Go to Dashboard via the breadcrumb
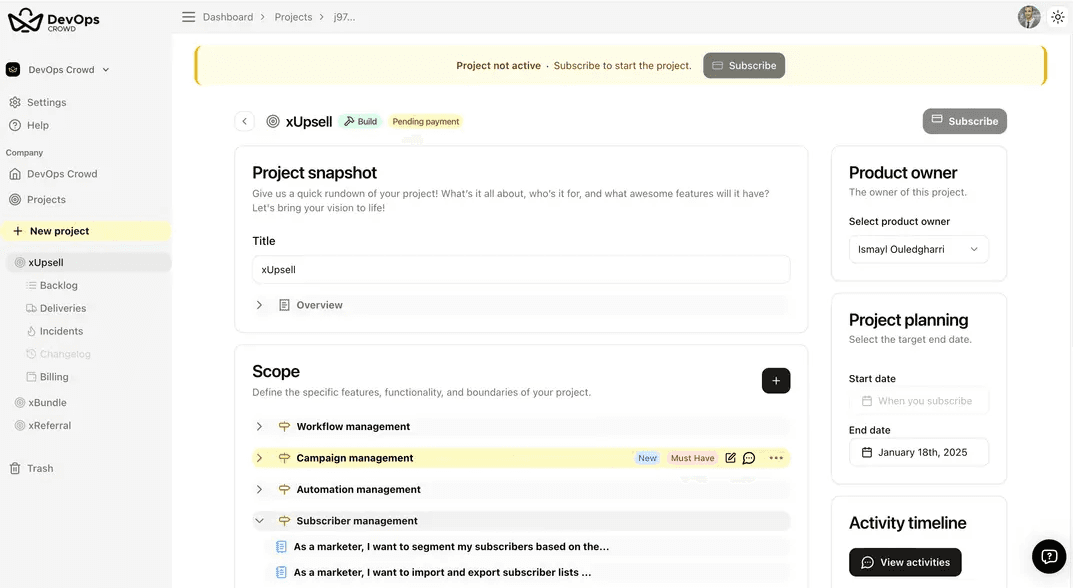The image size is (1073, 588). pyautogui.click(x=228, y=16)
